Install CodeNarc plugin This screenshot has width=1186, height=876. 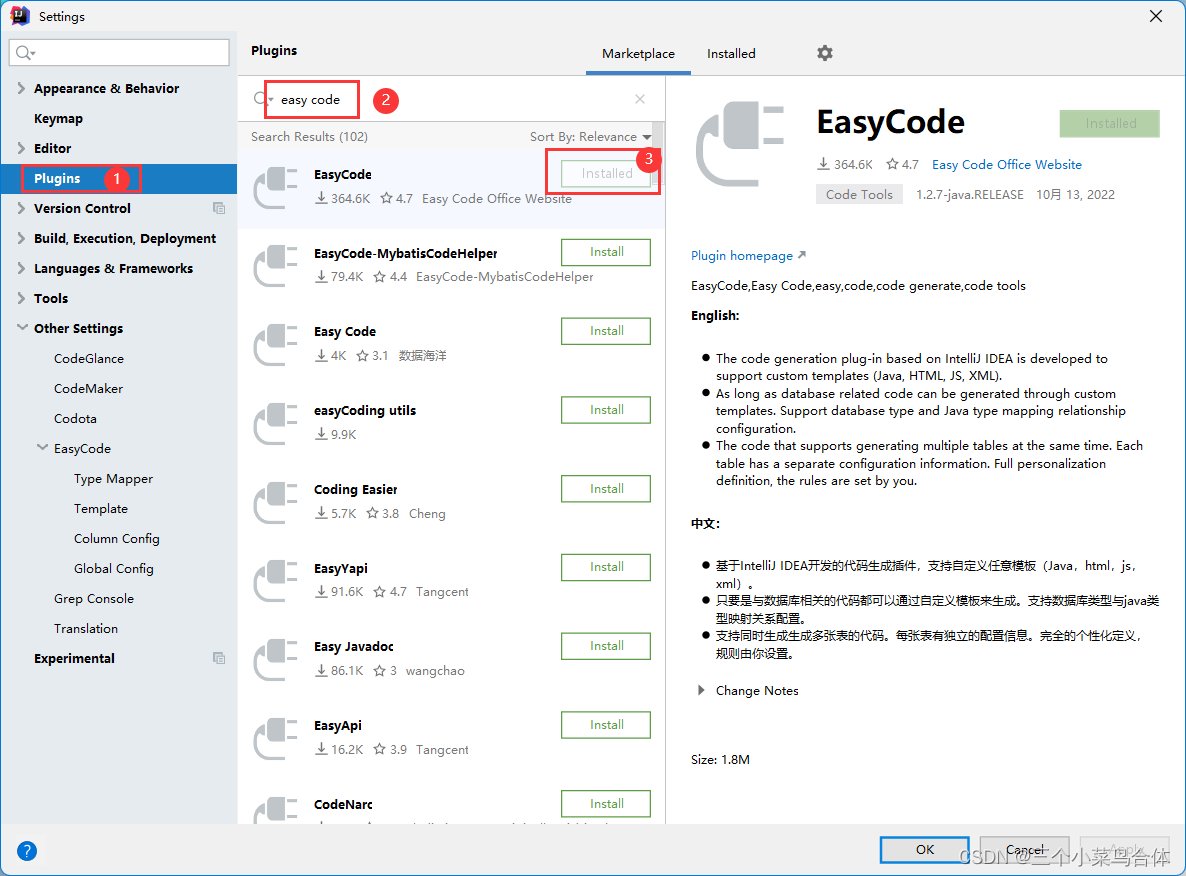(x=606, y=803)
